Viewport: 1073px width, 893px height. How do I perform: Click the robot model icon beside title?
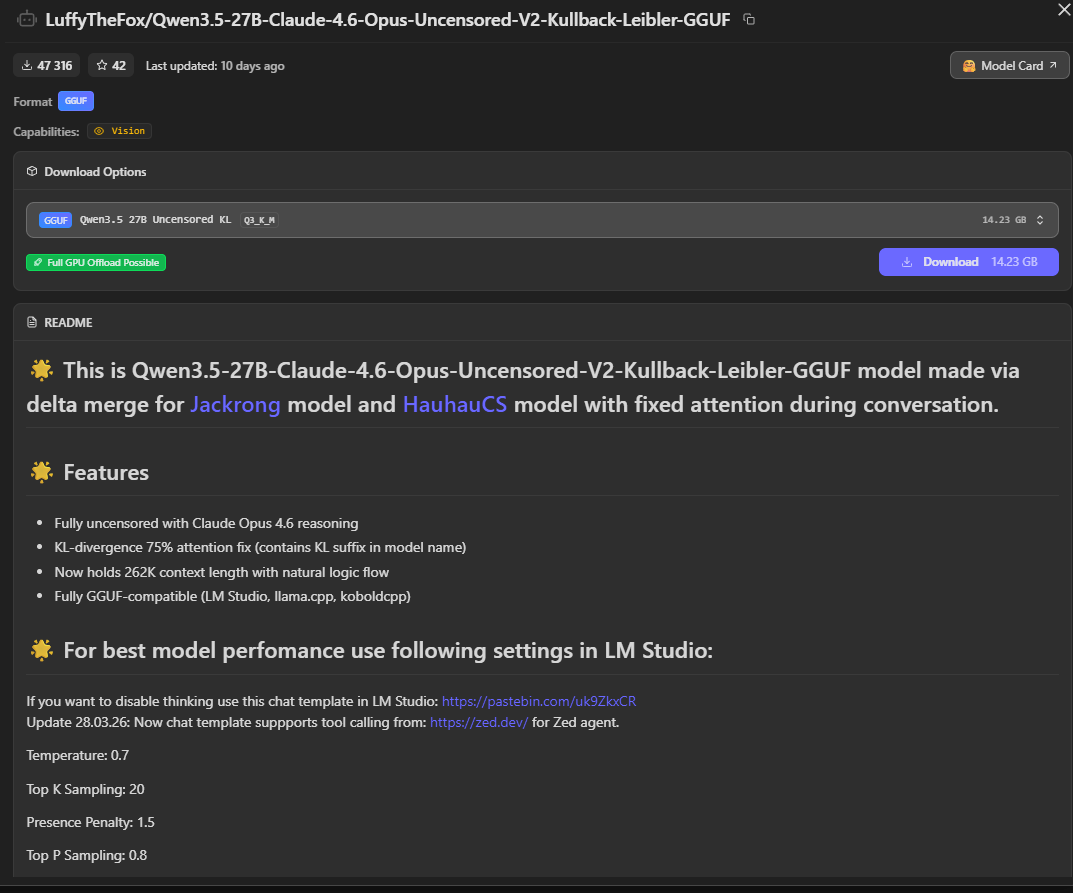[27, 19]
